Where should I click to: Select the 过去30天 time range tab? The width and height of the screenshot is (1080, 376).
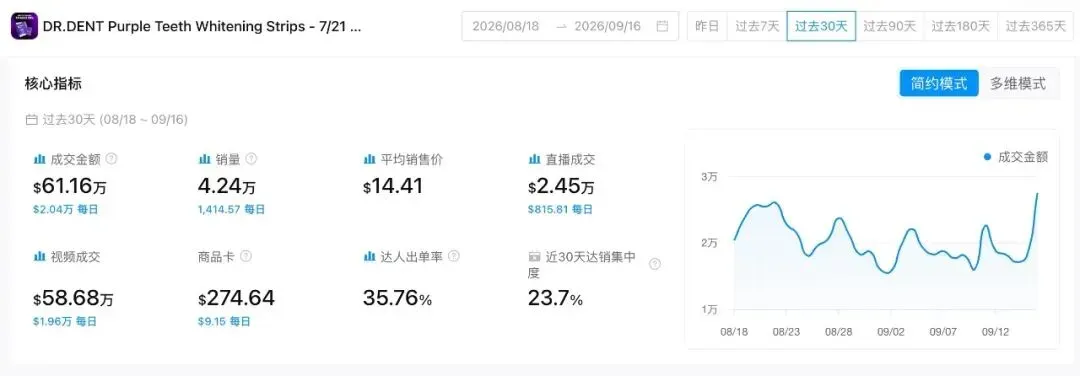pyautogui.click(x=821, y=26)
